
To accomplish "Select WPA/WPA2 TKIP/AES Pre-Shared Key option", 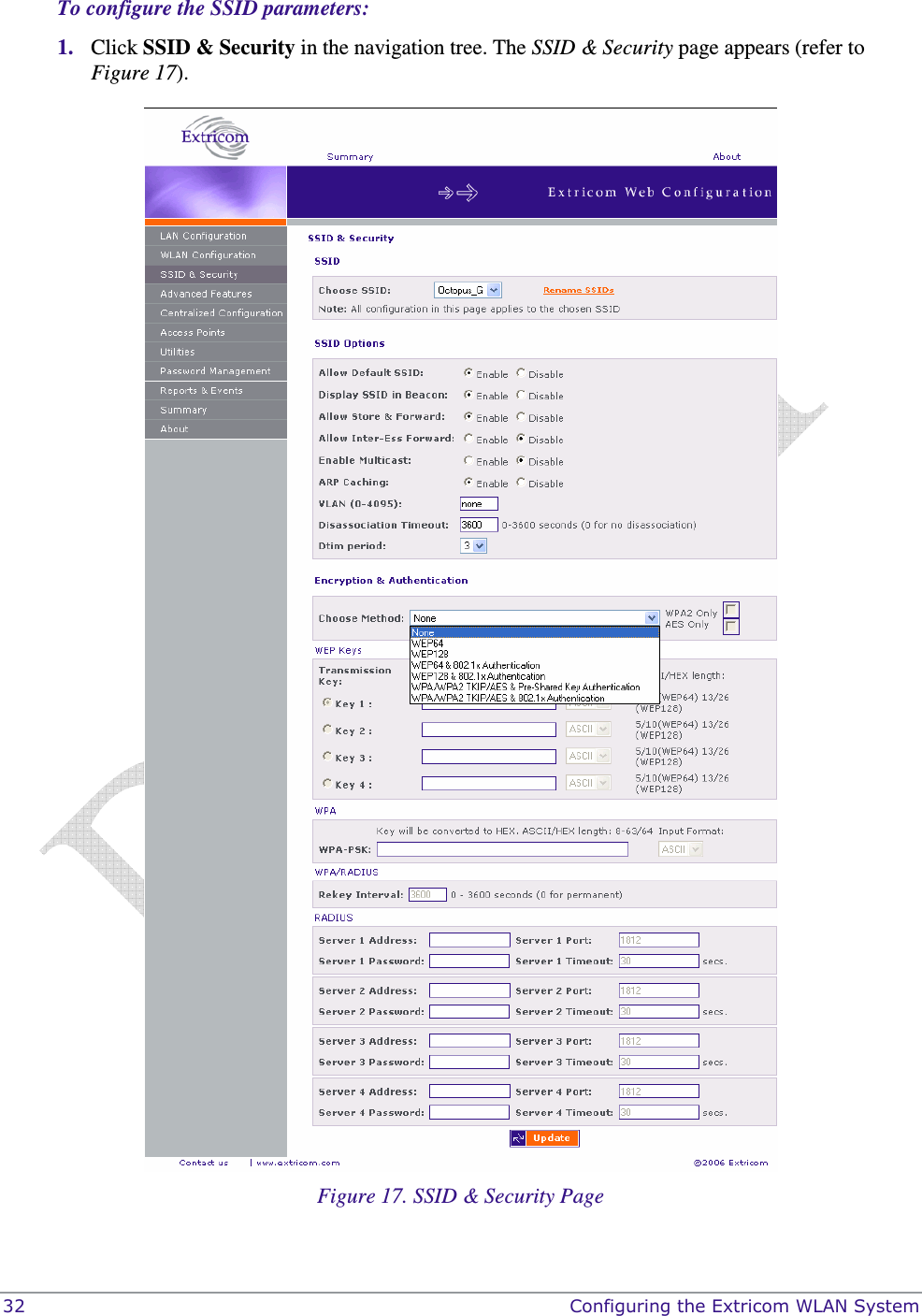I will [535, 687].
